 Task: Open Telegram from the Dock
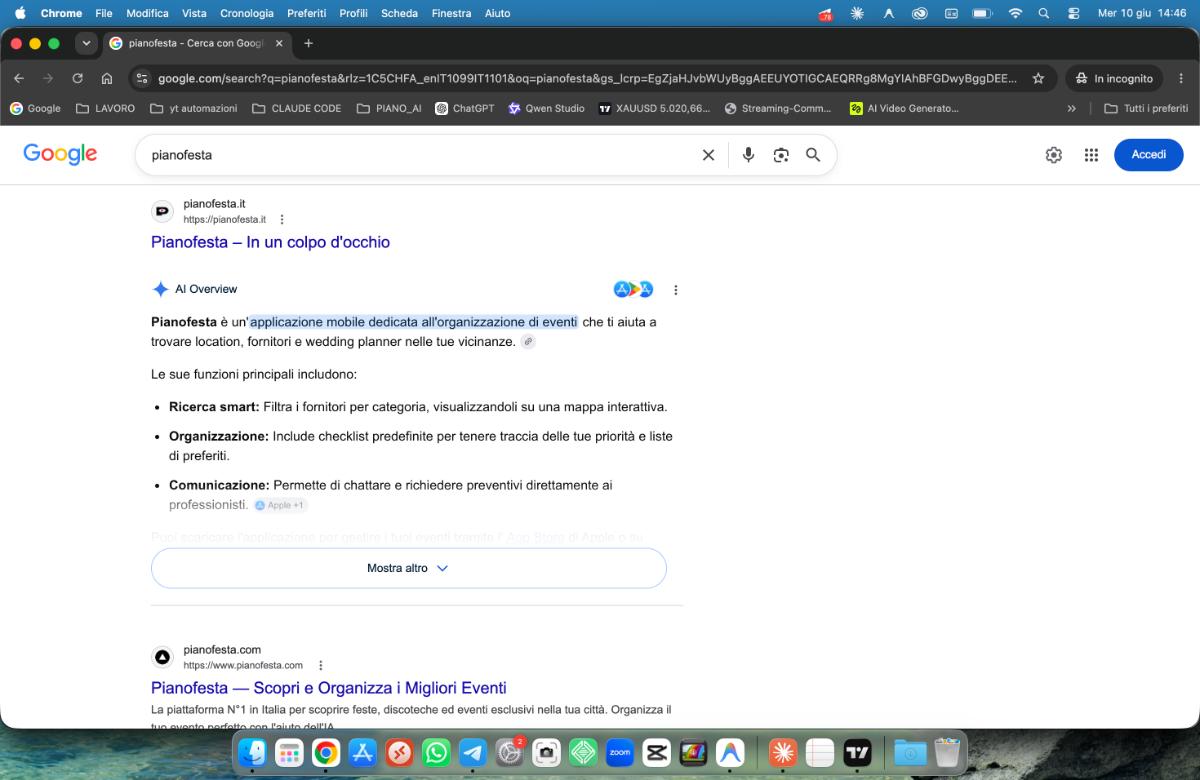472,752
